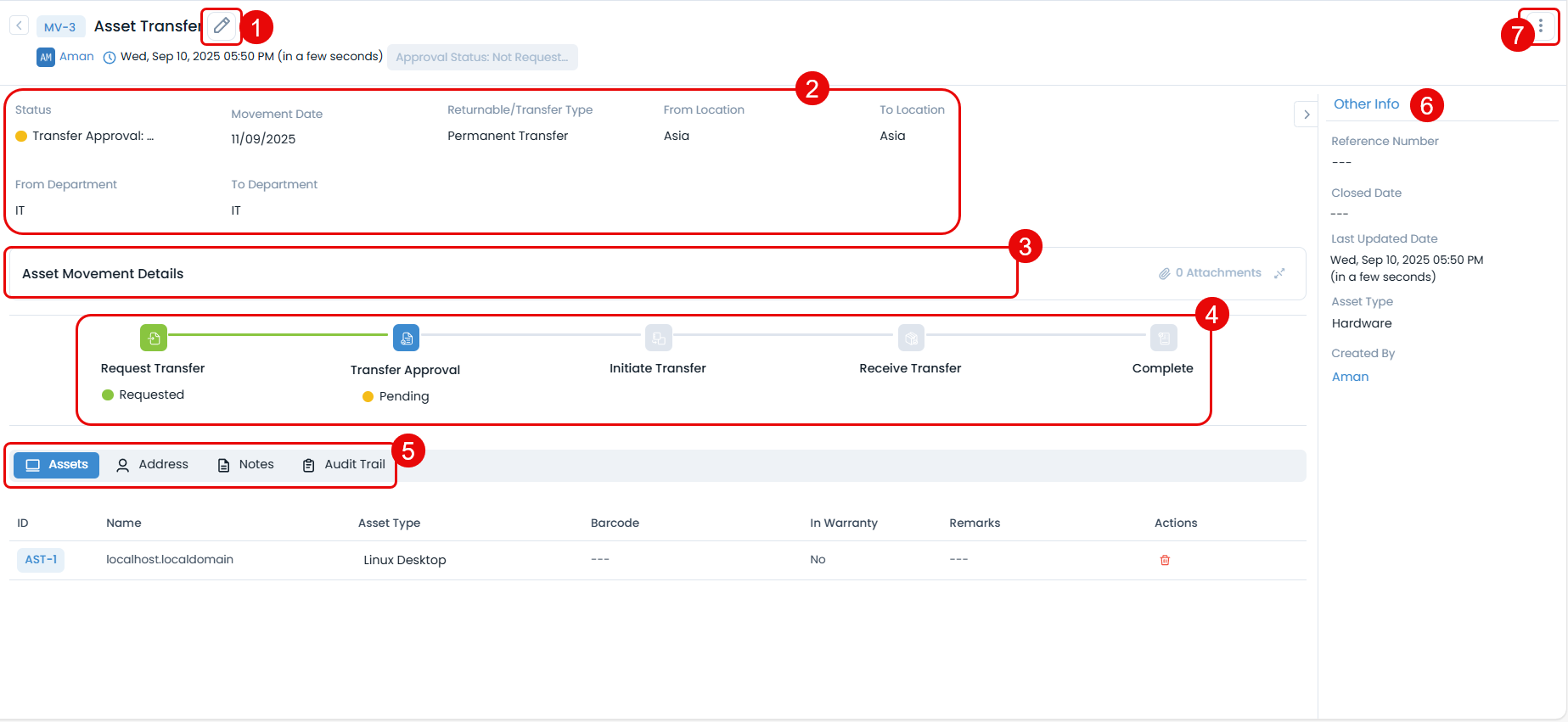Click the Name column header
Screen dimensions: 1568x722
[124, 523]
